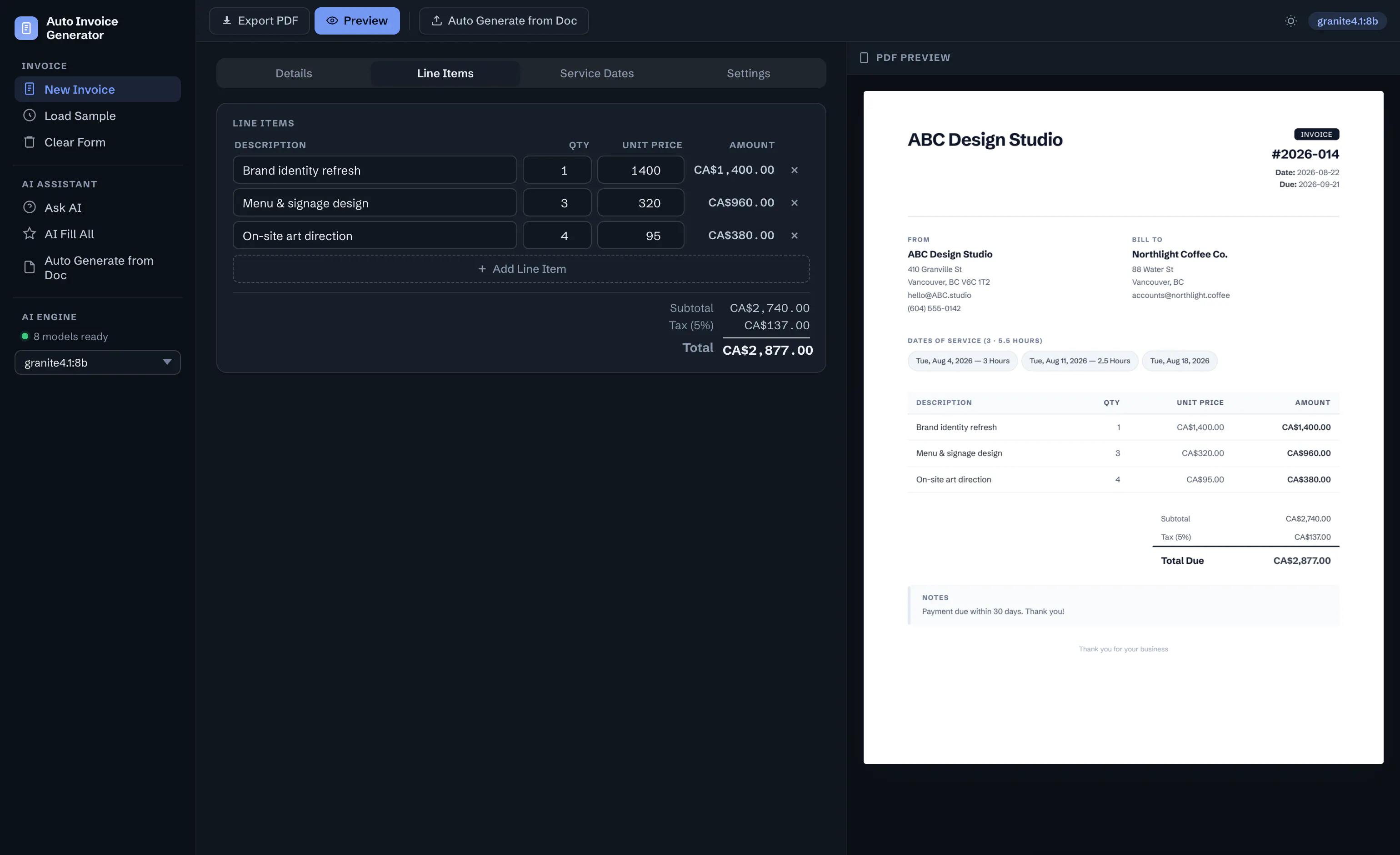Open Ask AI in the sidebar
The width and height of the screenshot is (1400, 855).
point(98,207)
